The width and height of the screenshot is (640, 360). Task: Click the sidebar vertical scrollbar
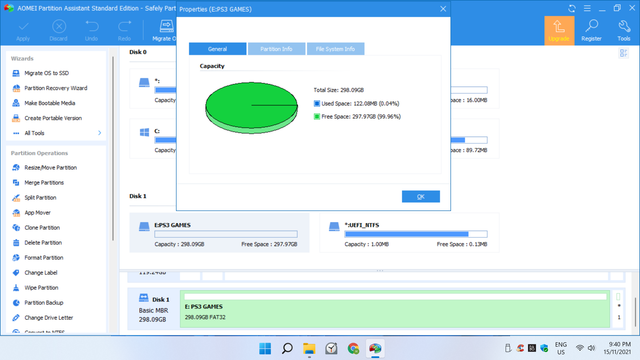pyautogui.click(x=113, y=149)
